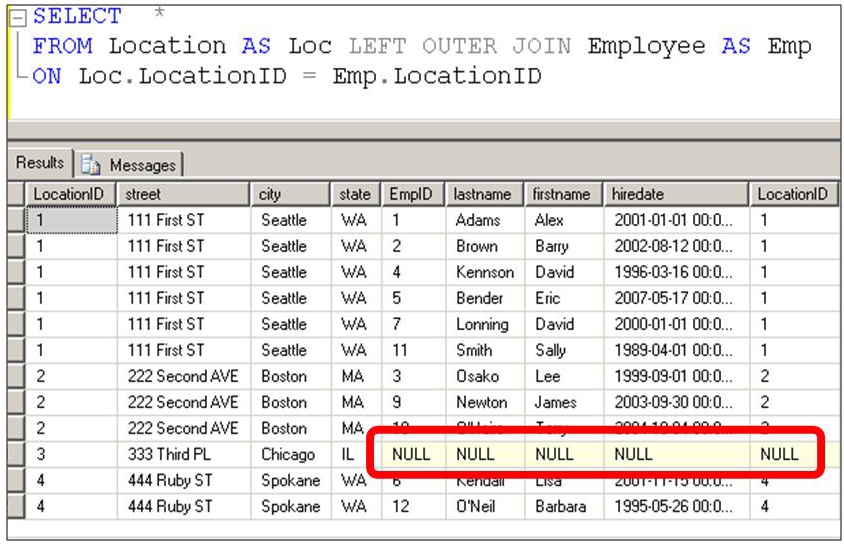The height and width of the screenshot is (544, 844).
Task: Select the first LocationID column header
Action: point(71,194)
